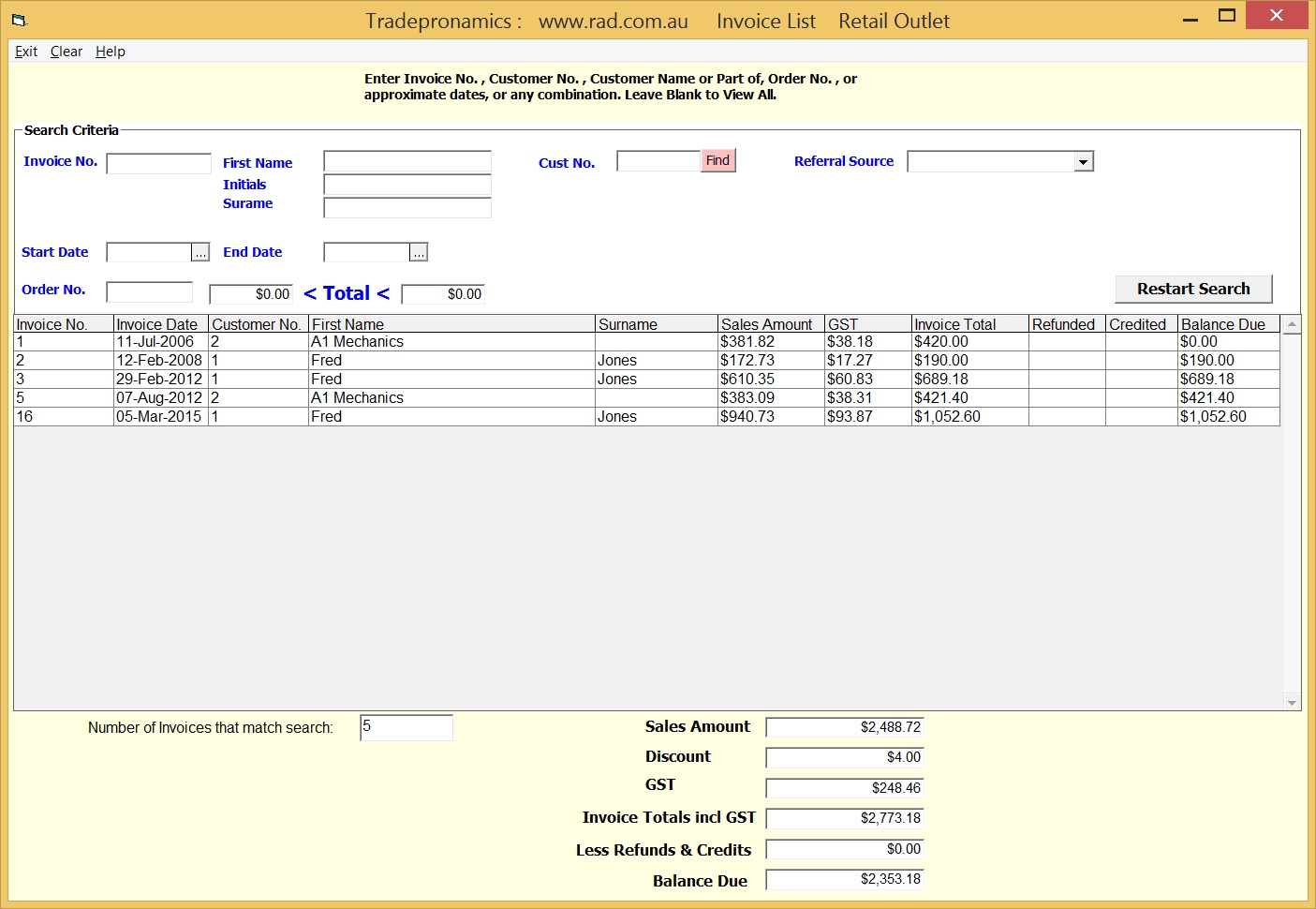Image resolution: width=1316 pixels, height=909 pixels.
Task: Click the $1,052.60 invoice total cell
Action: pos(970,417)
